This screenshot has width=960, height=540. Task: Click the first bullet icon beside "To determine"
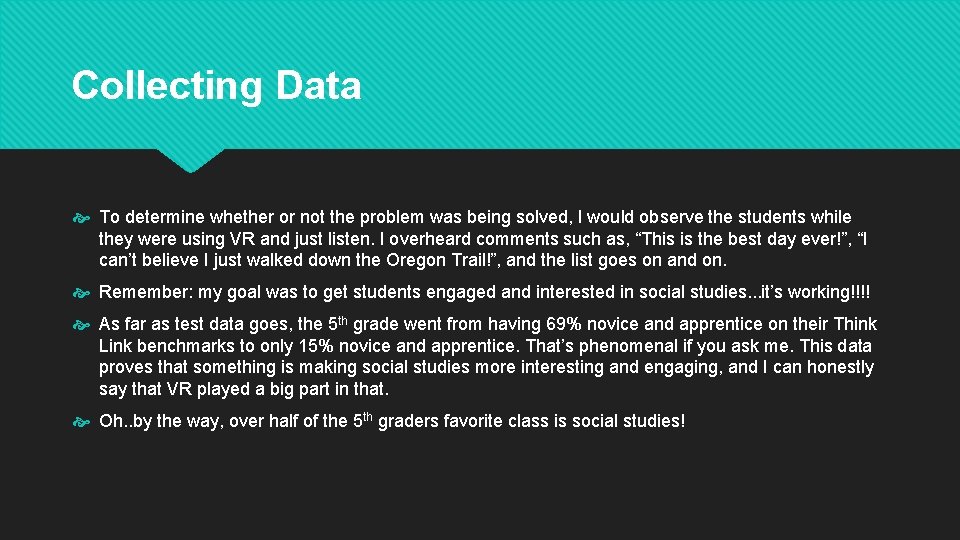click(x=81, y=218)
